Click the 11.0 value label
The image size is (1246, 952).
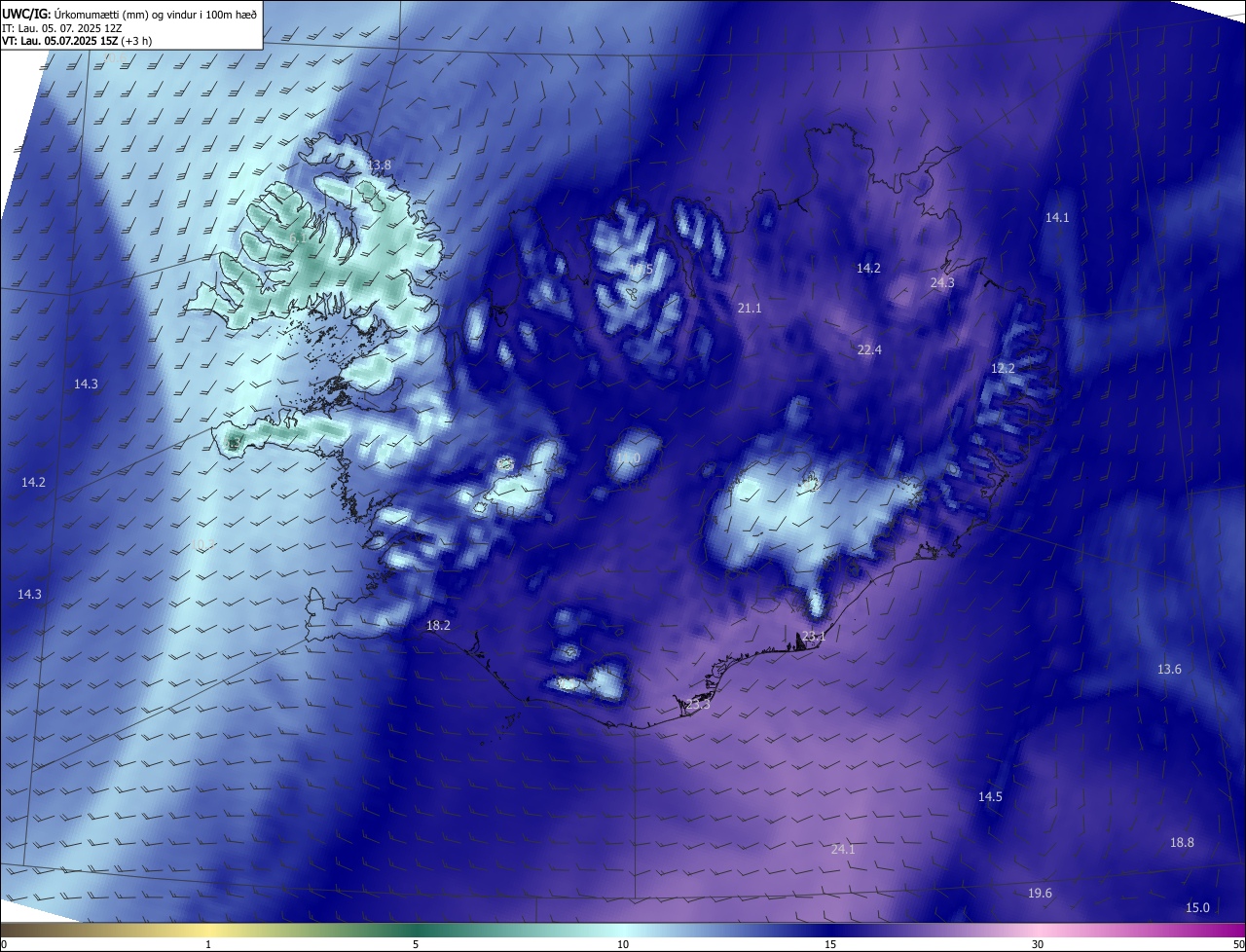(x=628, y=458)
